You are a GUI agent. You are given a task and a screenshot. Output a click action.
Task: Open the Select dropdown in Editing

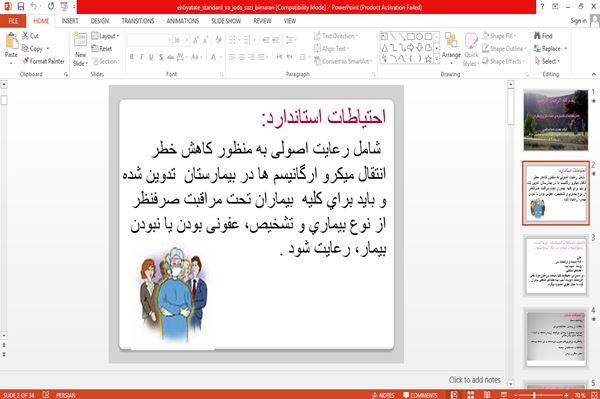tap(548, 61)
